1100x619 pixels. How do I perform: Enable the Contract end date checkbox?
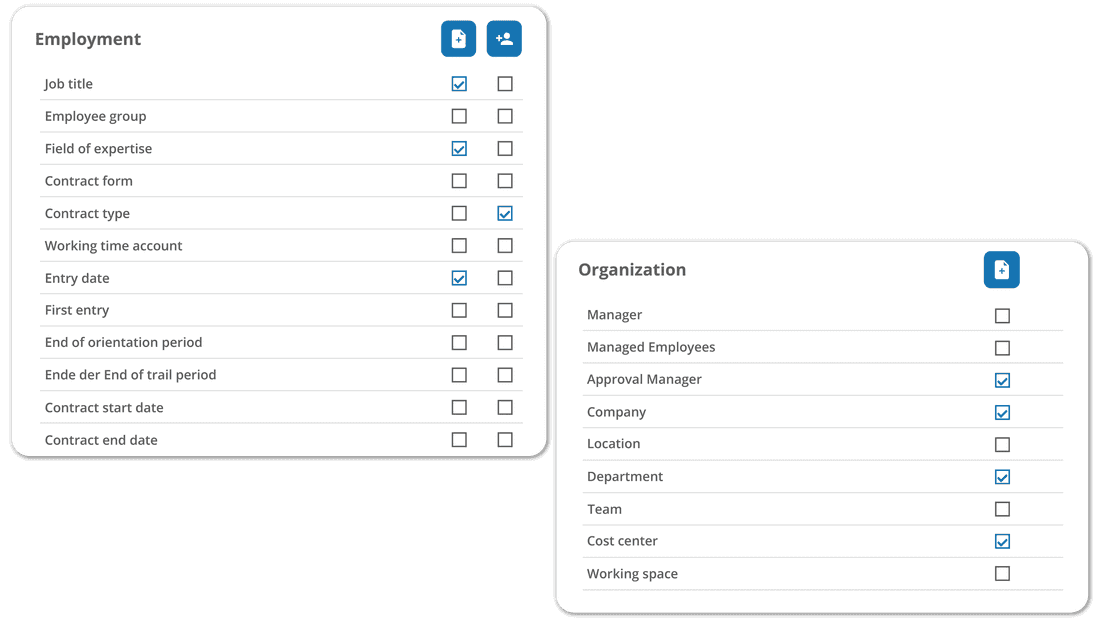point(458,439)
